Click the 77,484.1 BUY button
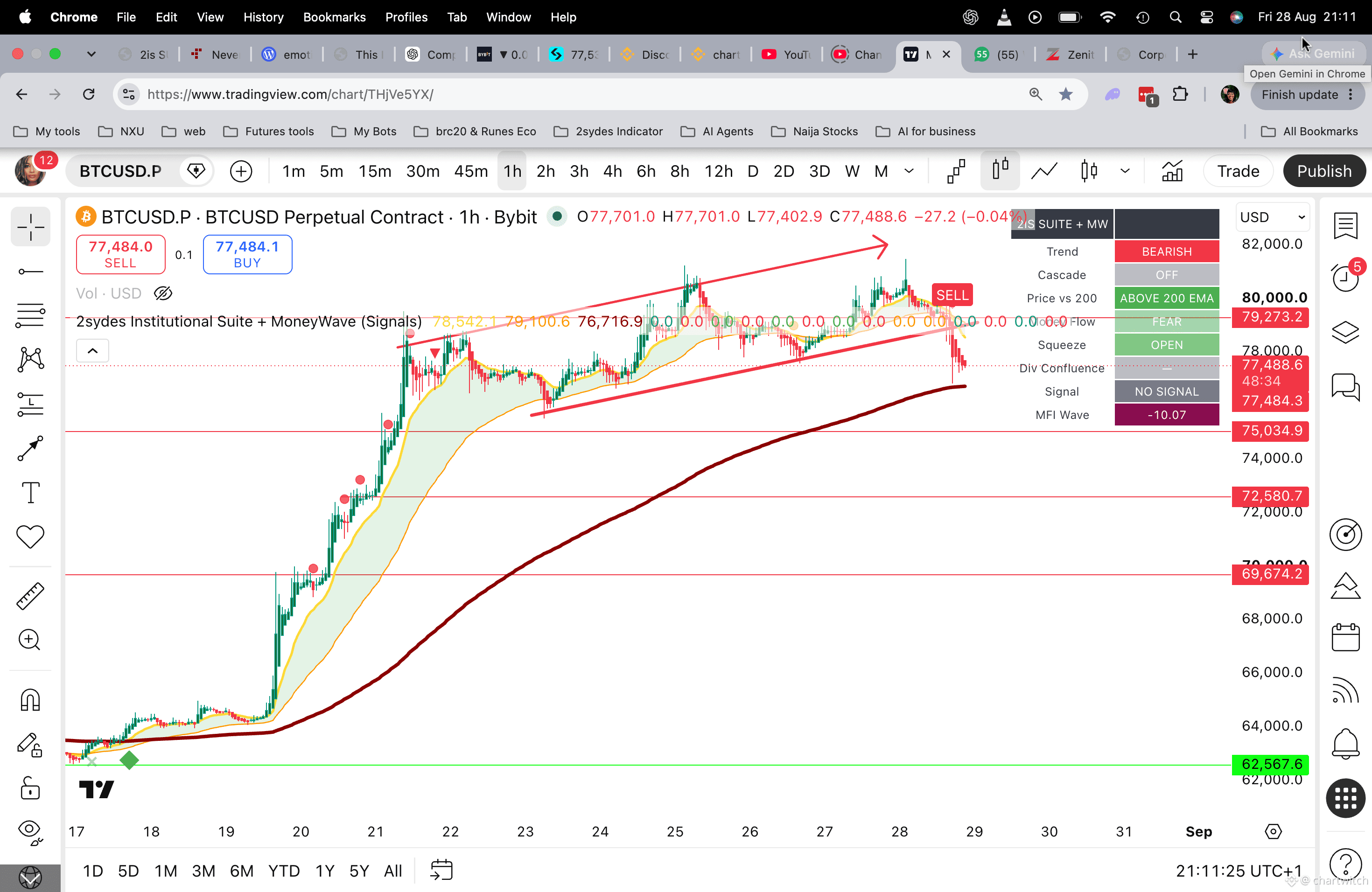The height and width of the screenshot is (892, 1372). tap(247, 254)
